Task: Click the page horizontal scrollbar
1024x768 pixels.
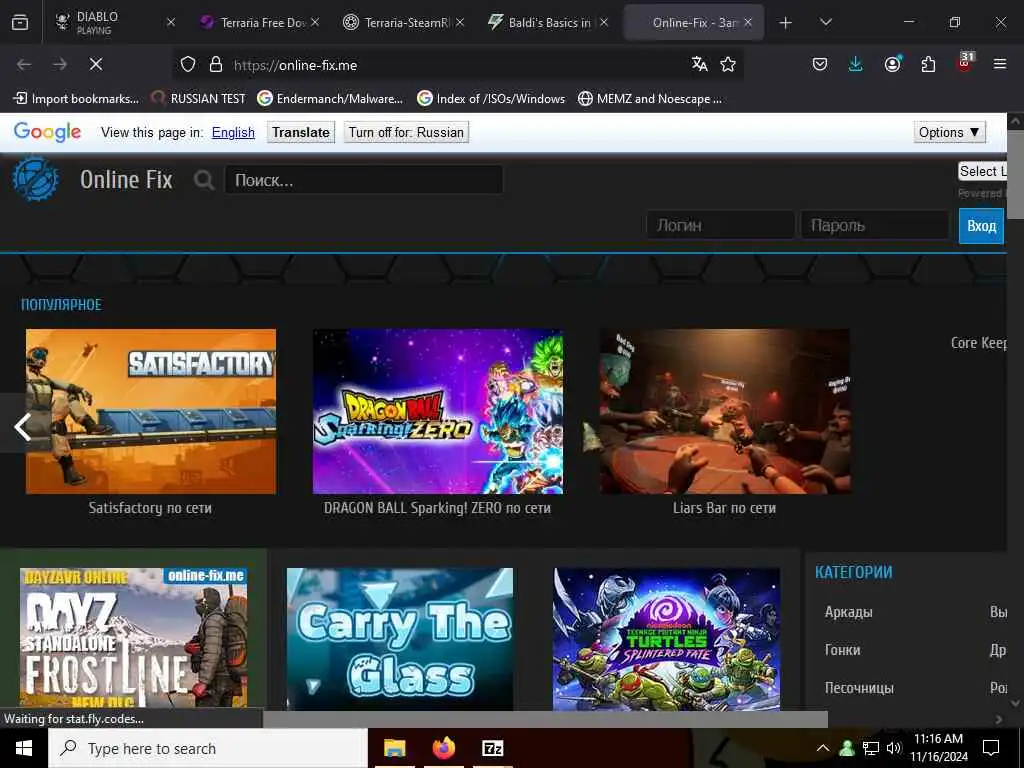Action: (x=545, y=719)
